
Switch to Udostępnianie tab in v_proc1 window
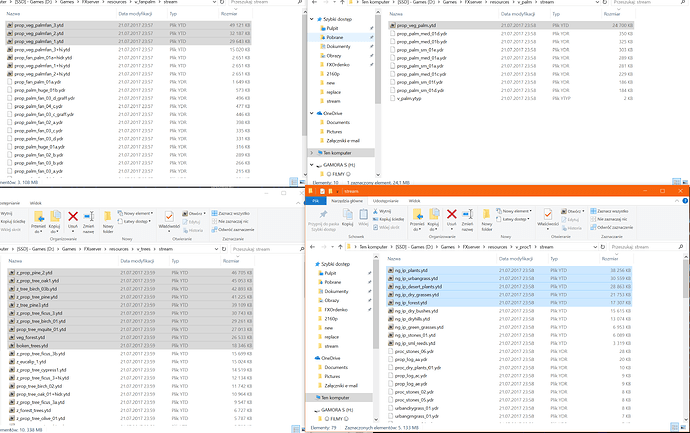coord(386,201)
